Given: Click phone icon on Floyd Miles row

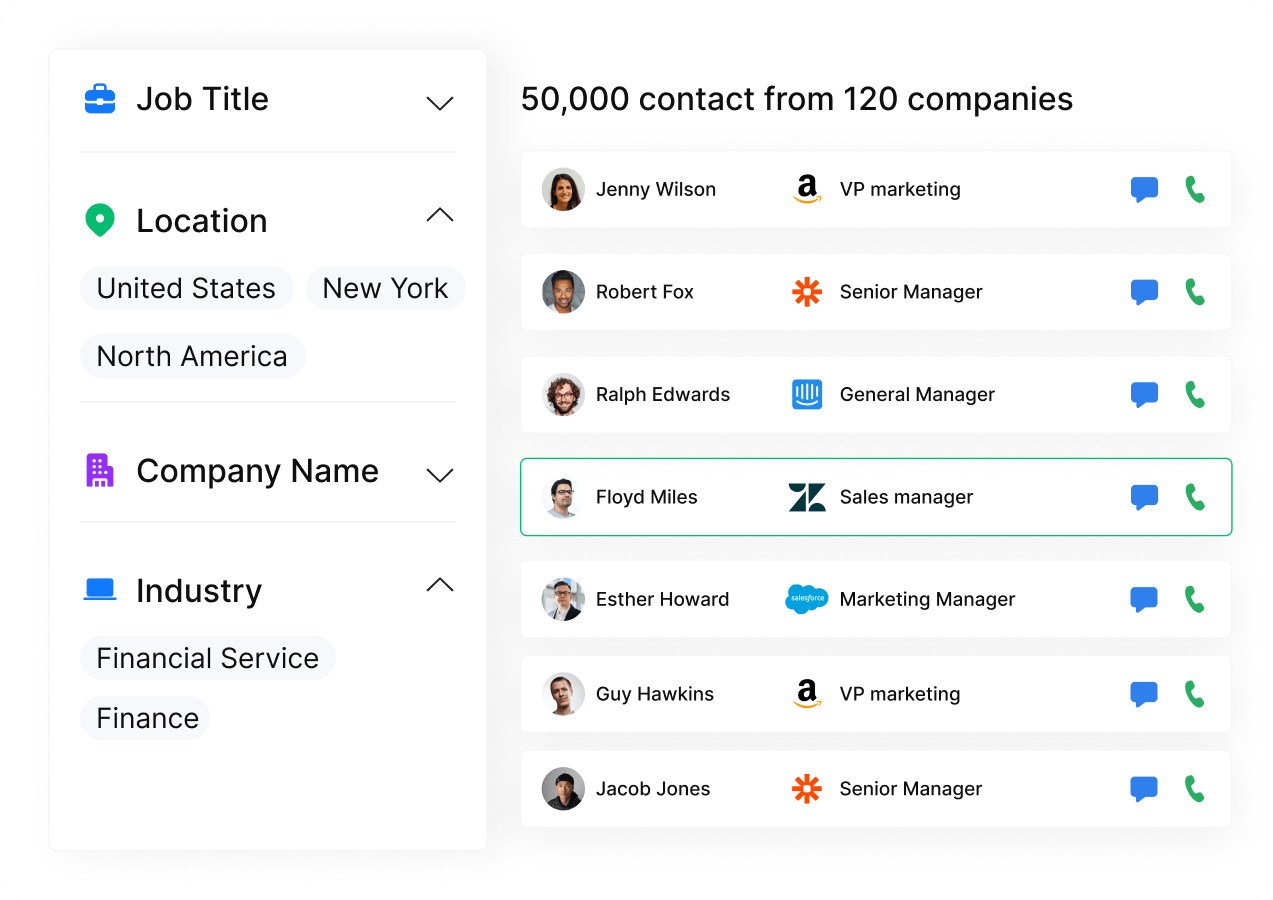Looking at the screenshot, I should pos(1195,497).
